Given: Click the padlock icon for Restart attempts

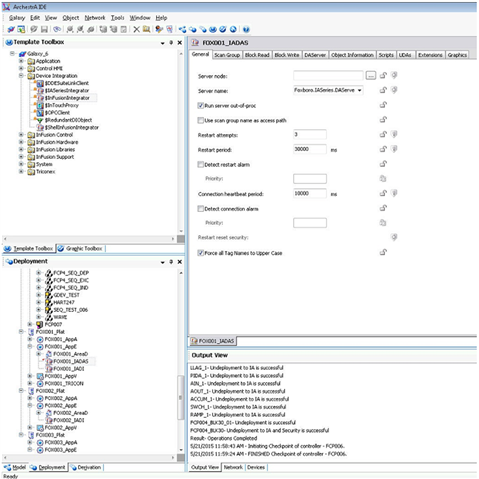Looking at the screenshot, I should (x=383, y=134).
